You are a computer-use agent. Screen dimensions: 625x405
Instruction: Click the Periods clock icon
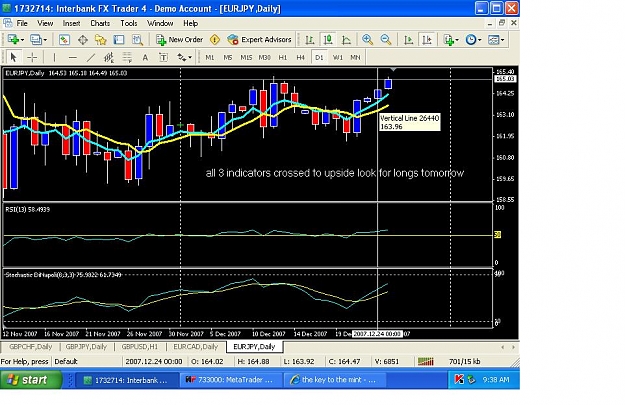(x=471, y=39)
